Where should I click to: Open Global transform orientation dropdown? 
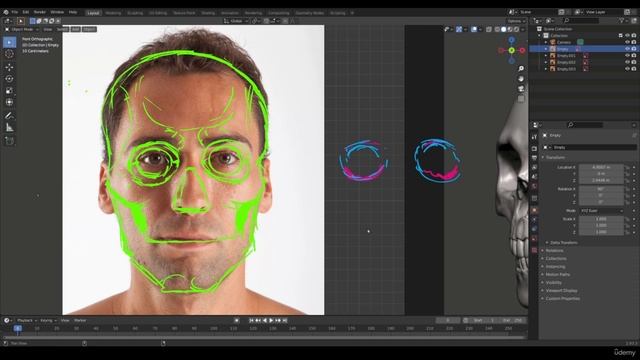(x=236, y=21)
